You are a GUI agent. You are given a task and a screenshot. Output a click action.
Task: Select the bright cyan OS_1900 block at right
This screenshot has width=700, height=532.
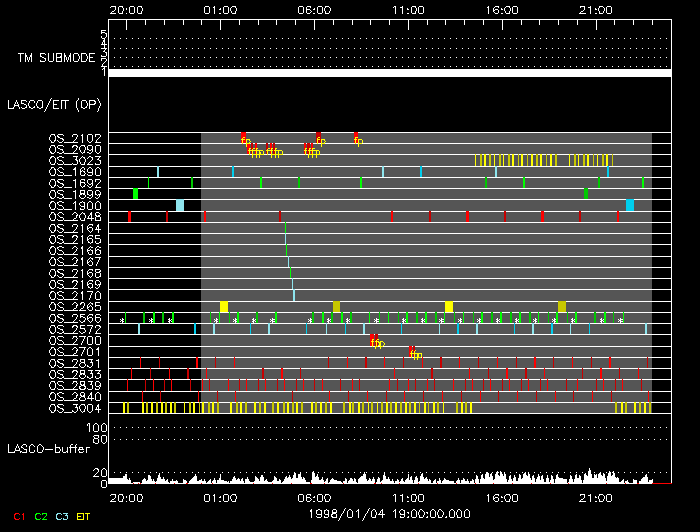[630, 205]
